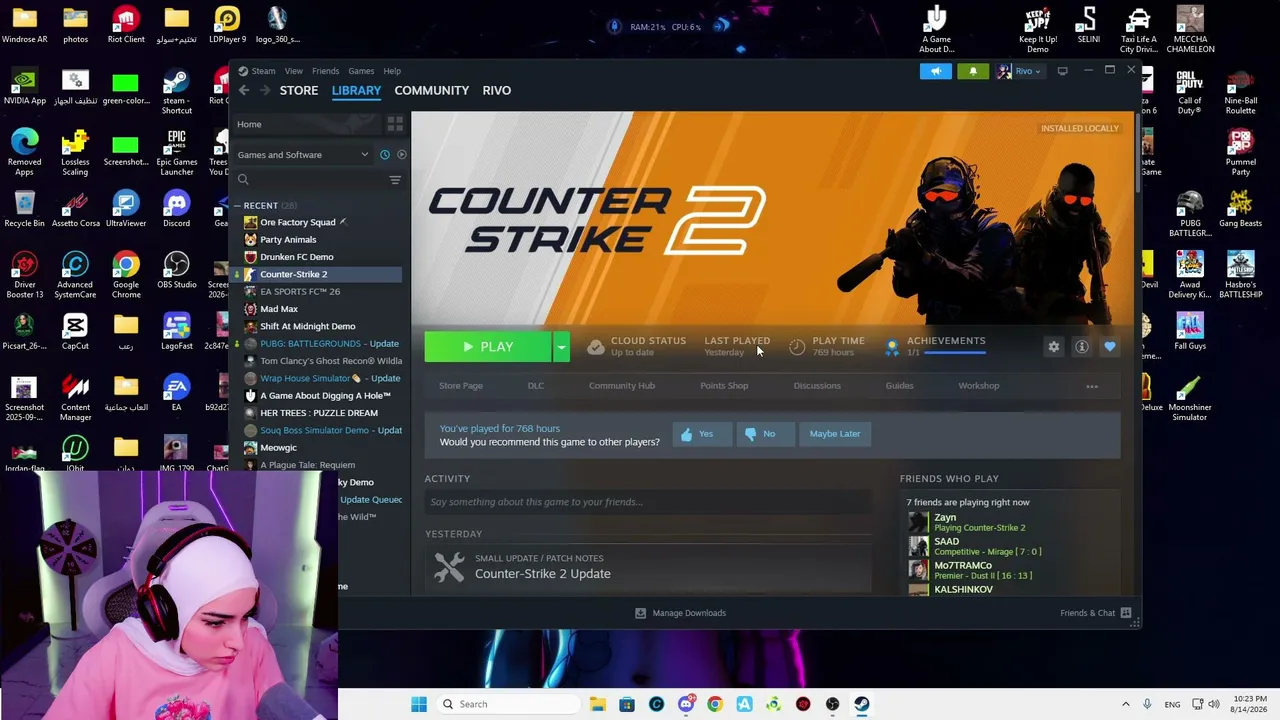Open the Guides link
Viewport: 1280px width, 720px height.
point(899,385)
